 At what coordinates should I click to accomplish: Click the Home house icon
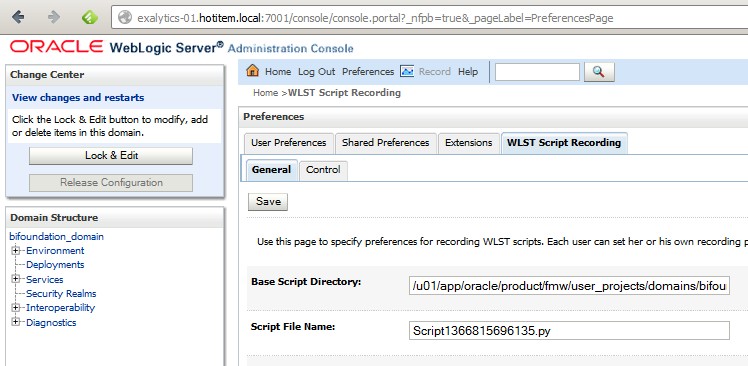252,71
